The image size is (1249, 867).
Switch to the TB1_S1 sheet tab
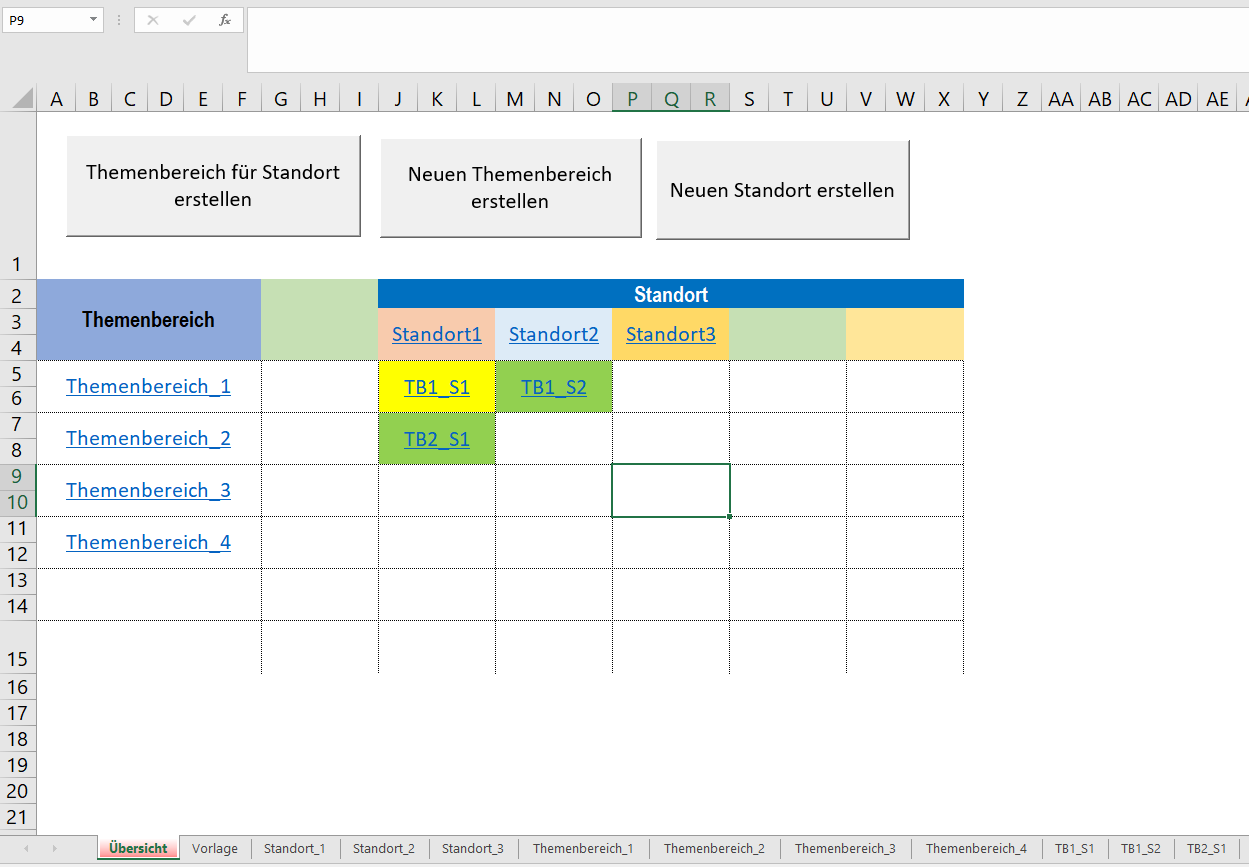tap(1075, 848)
